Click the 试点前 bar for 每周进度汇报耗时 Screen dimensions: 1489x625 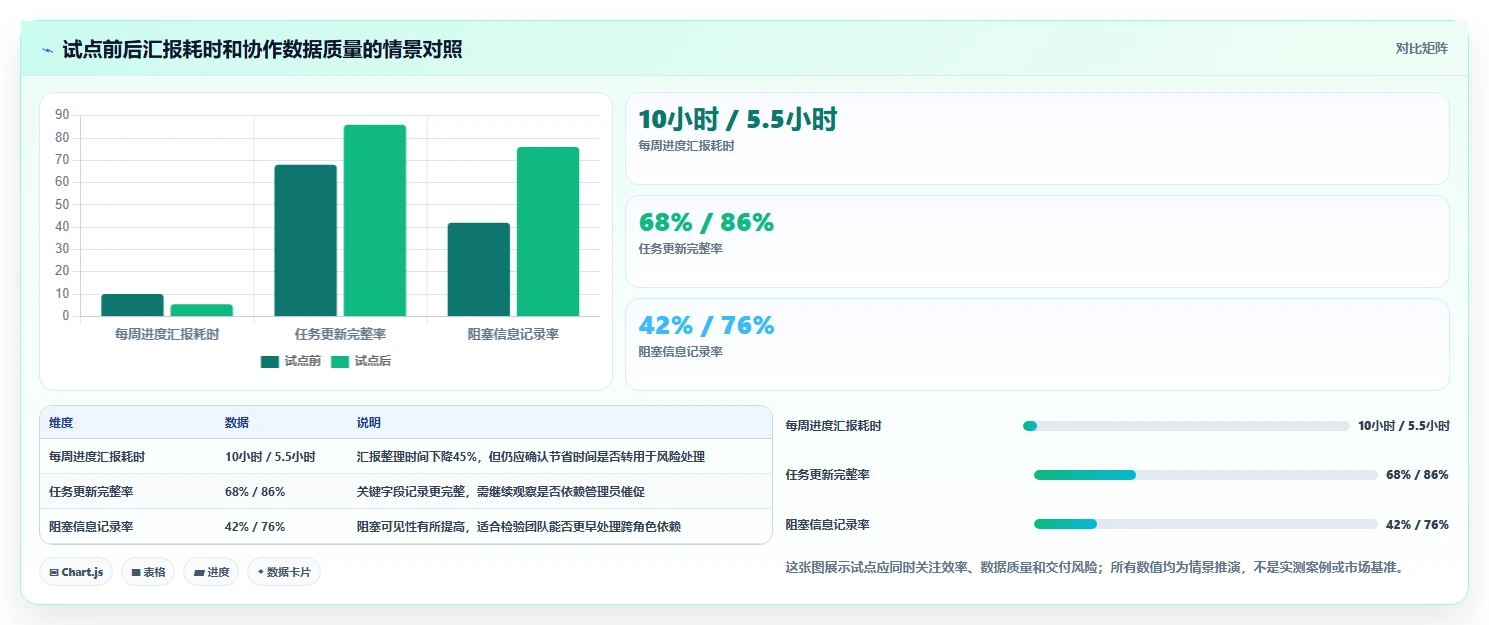pos(132,305)
